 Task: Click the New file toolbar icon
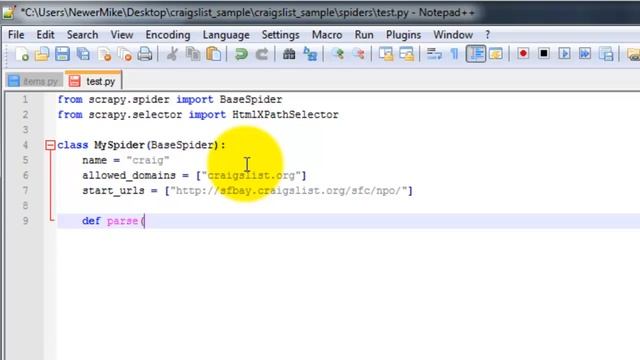pos(22,54)
